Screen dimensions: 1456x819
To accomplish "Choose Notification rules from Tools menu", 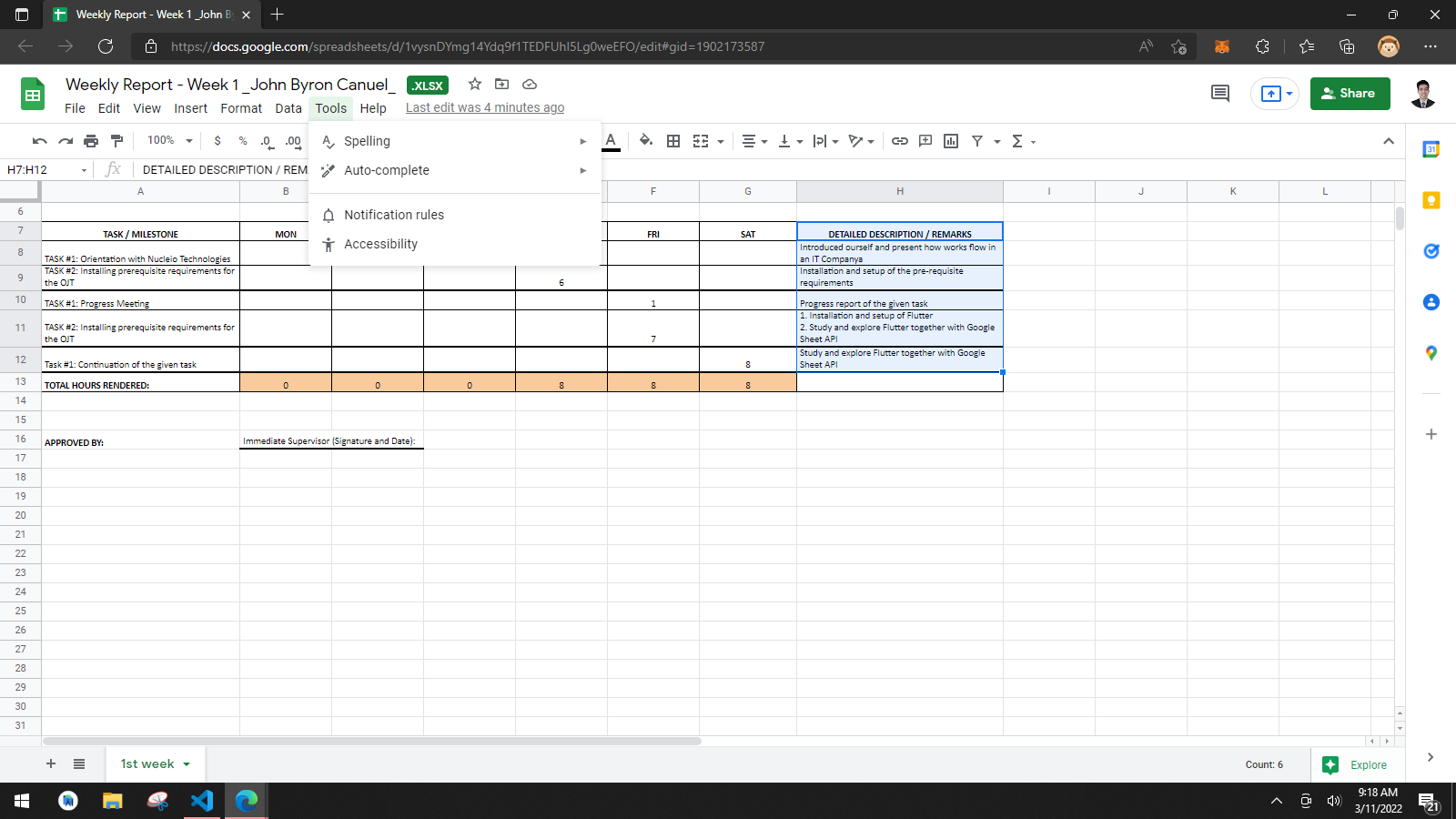I will point(455,215).
